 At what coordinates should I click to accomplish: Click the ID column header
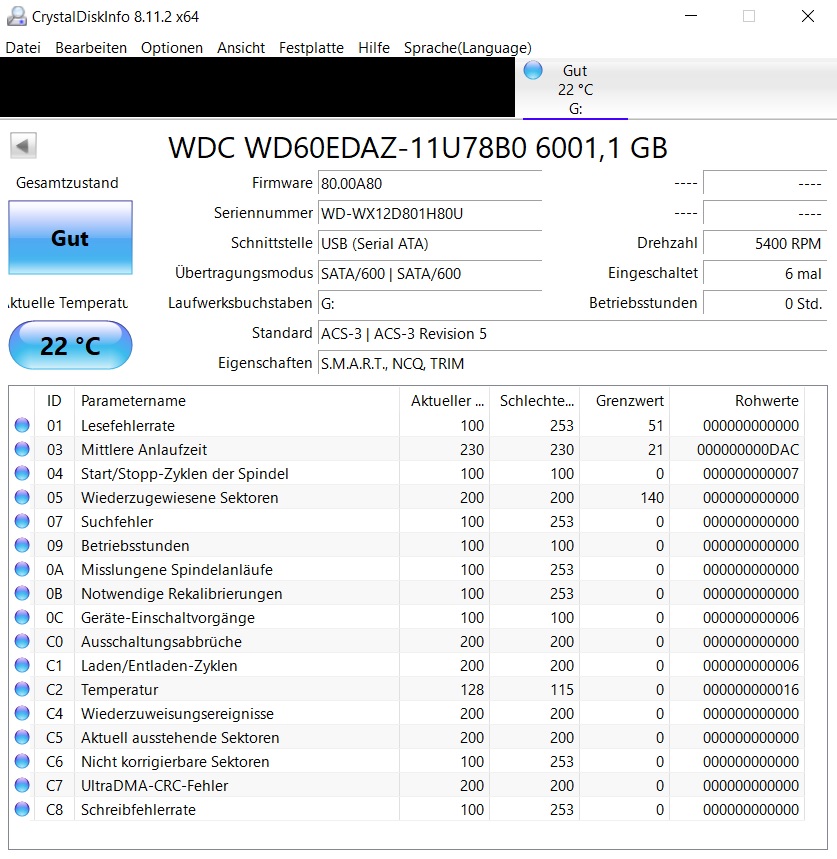point(54,401)
